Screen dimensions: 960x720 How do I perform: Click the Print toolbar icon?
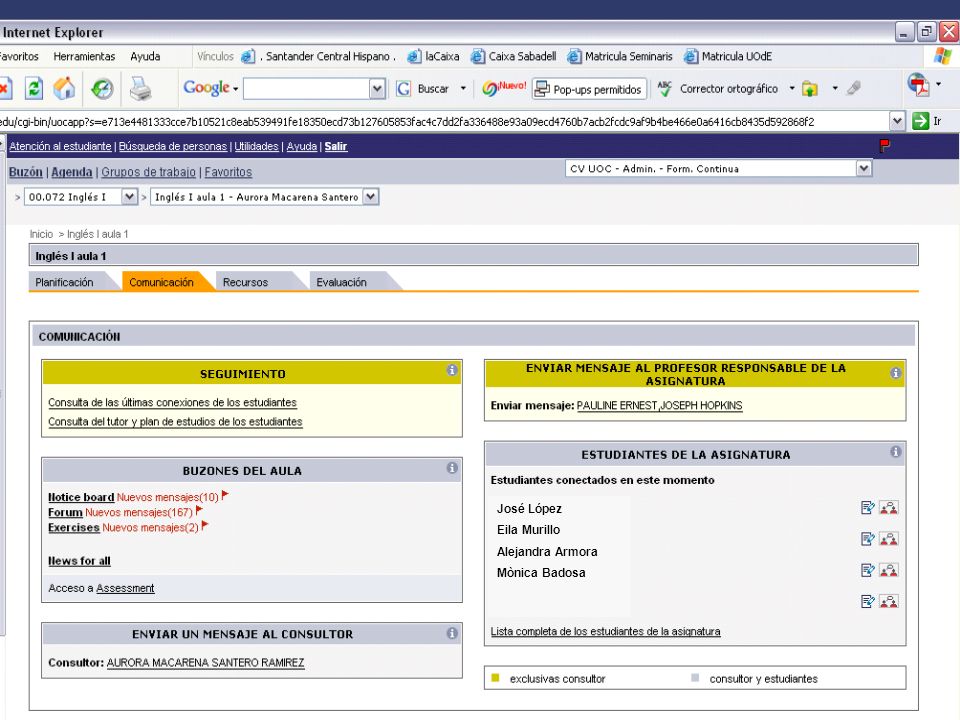[140, 89]
